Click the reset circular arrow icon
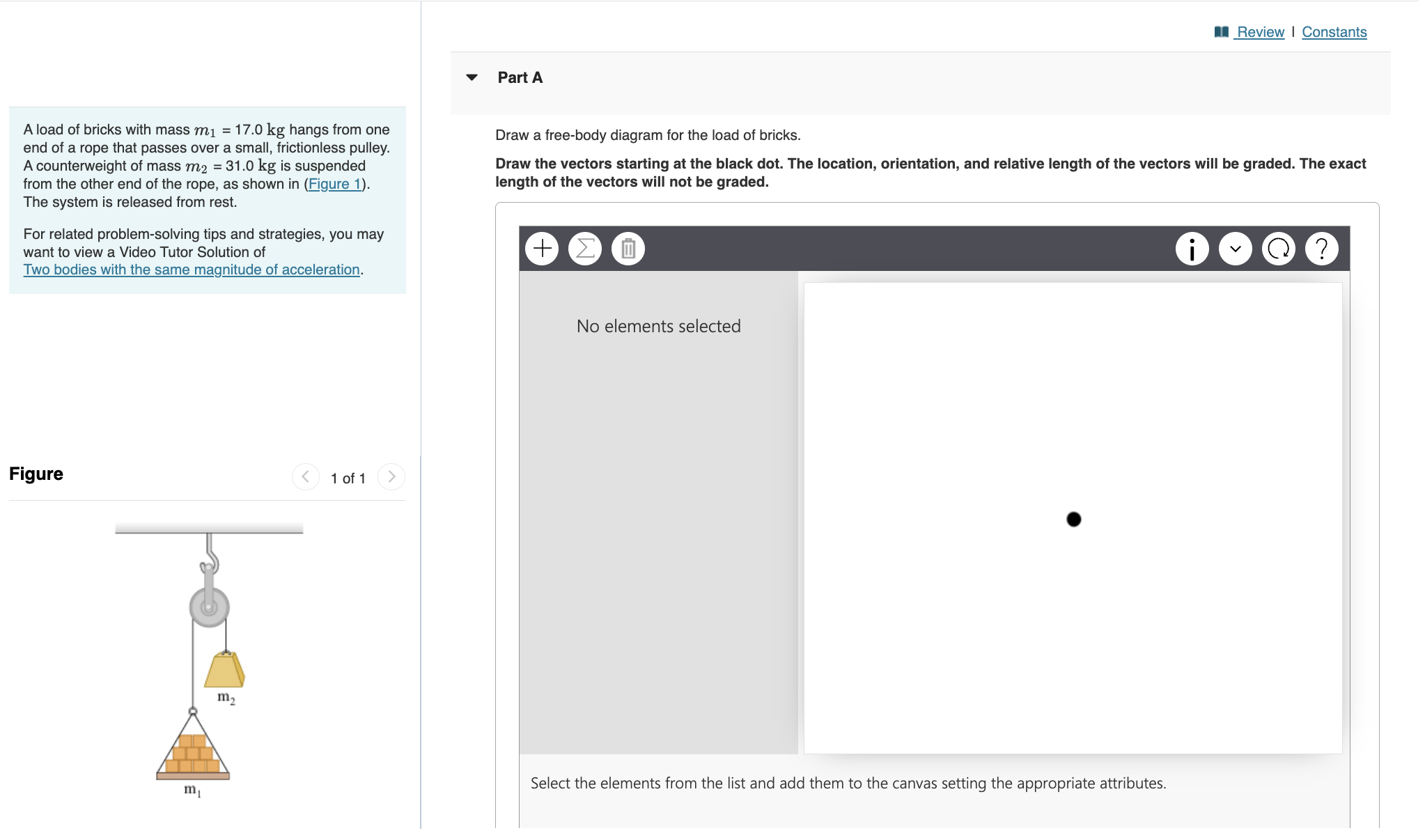 pyautogui.click(x=1279, y=249)
